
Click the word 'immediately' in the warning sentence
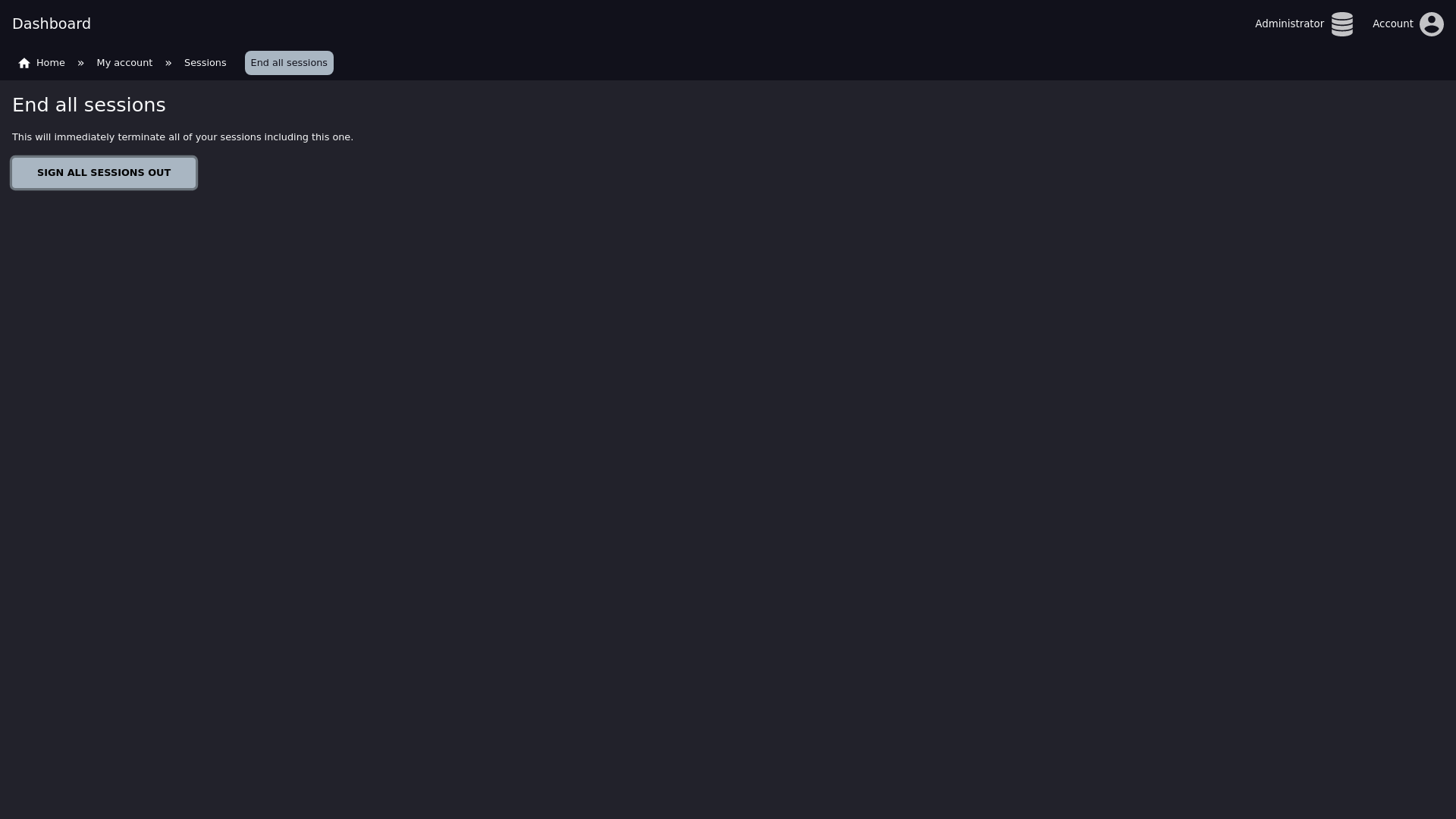tap(84, 137)
